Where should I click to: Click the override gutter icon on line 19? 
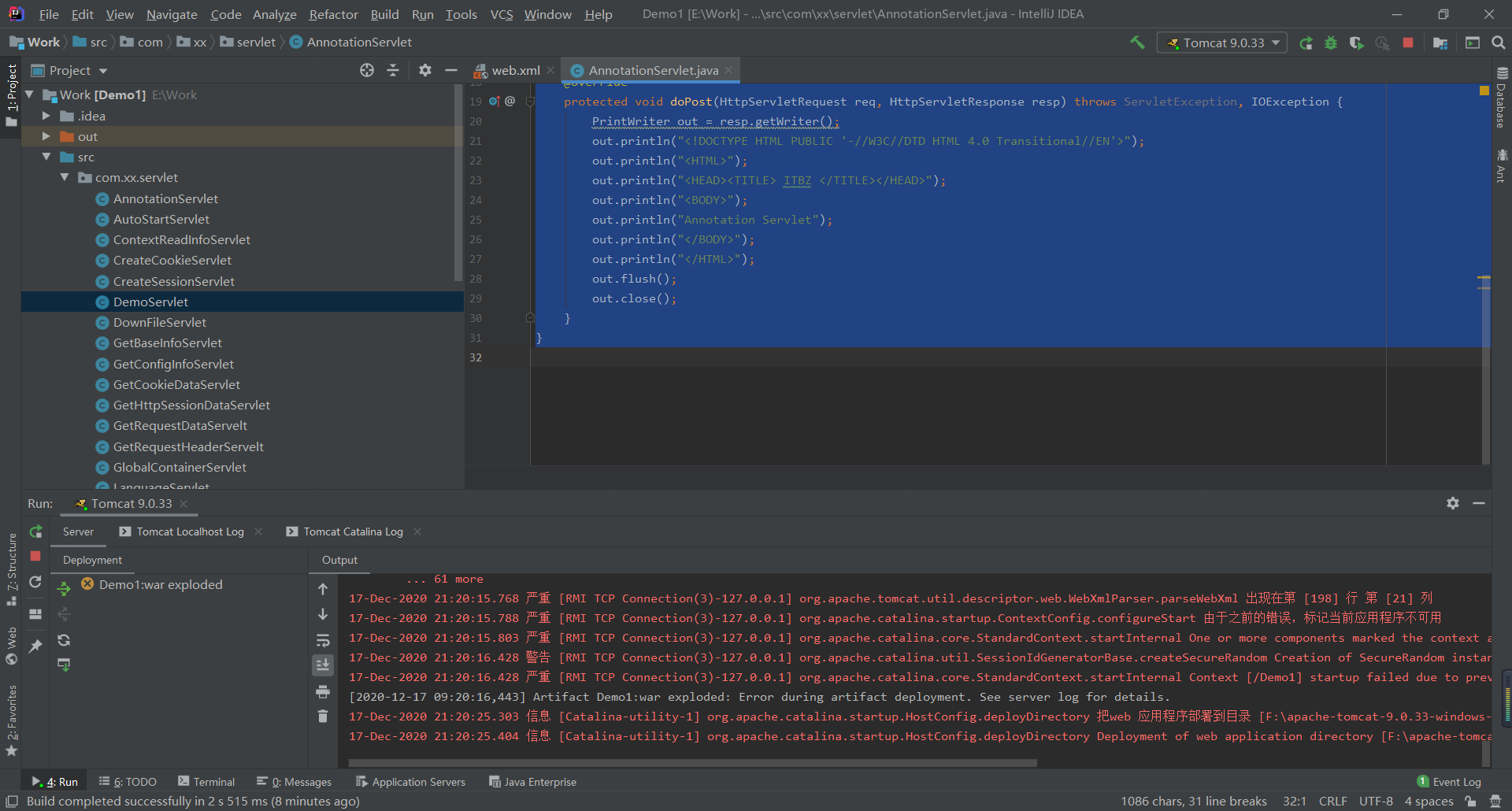495,101
